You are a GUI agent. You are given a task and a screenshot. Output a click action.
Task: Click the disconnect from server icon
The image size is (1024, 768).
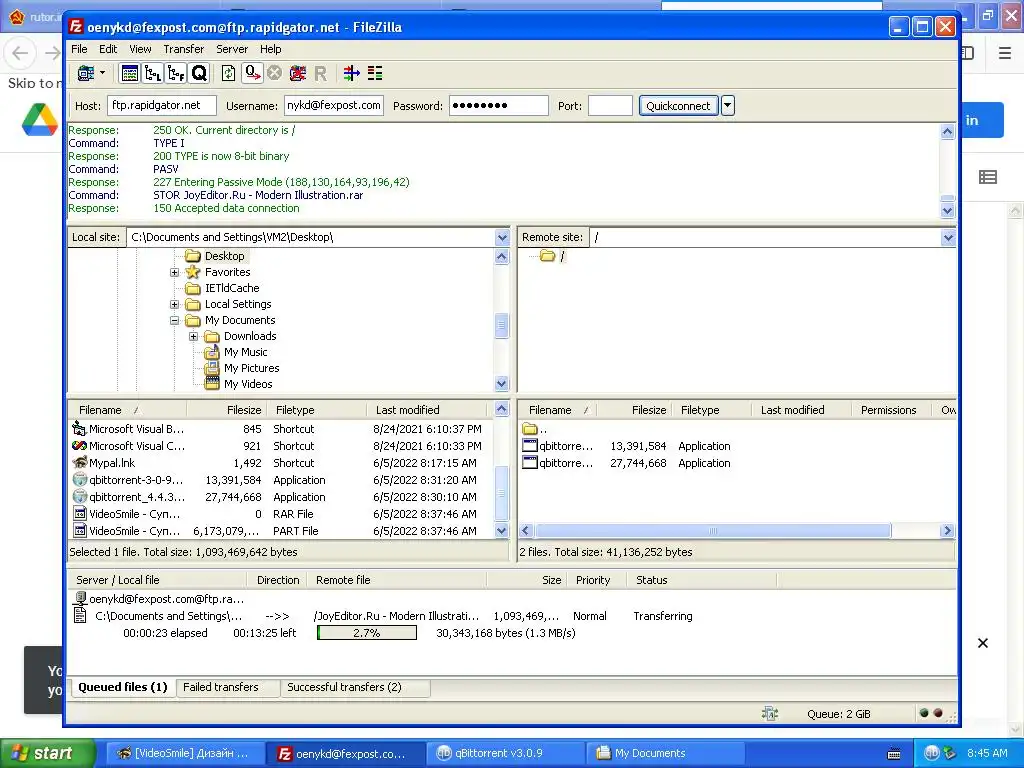[x=298, y=73]
